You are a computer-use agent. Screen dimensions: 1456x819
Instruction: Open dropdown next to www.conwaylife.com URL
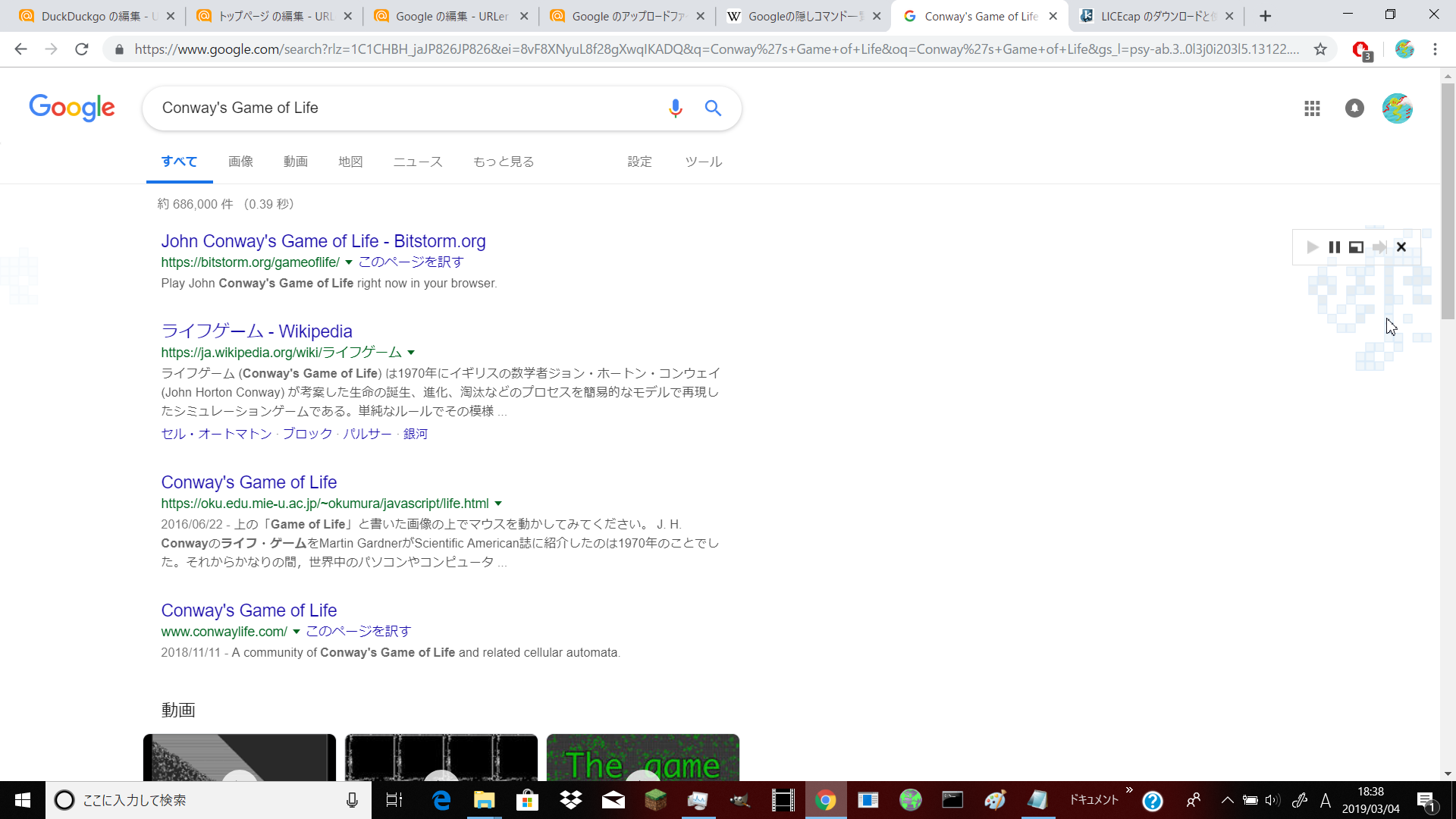click(x=297, y=632)
